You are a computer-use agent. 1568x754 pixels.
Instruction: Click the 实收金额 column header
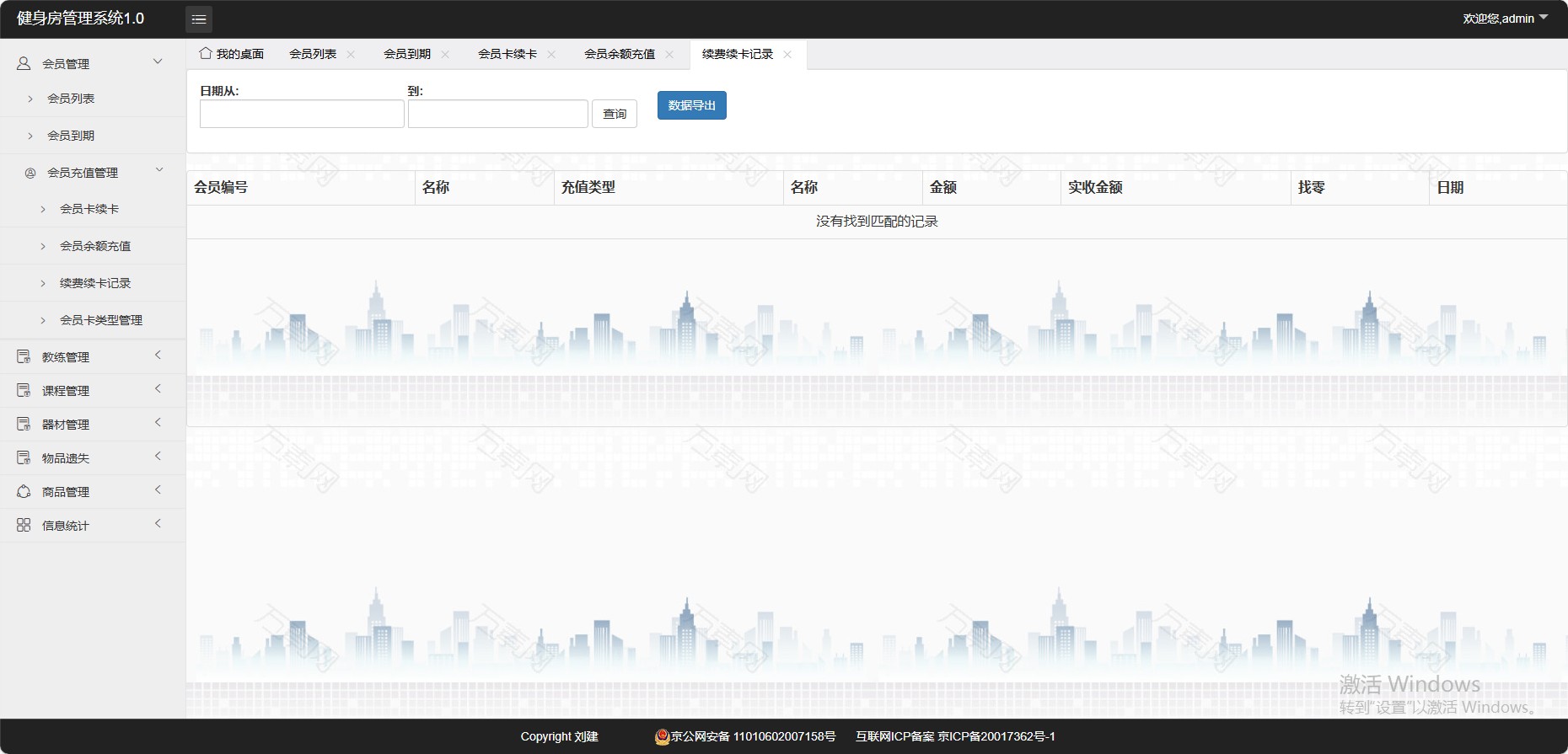(x=1176, y=188)
